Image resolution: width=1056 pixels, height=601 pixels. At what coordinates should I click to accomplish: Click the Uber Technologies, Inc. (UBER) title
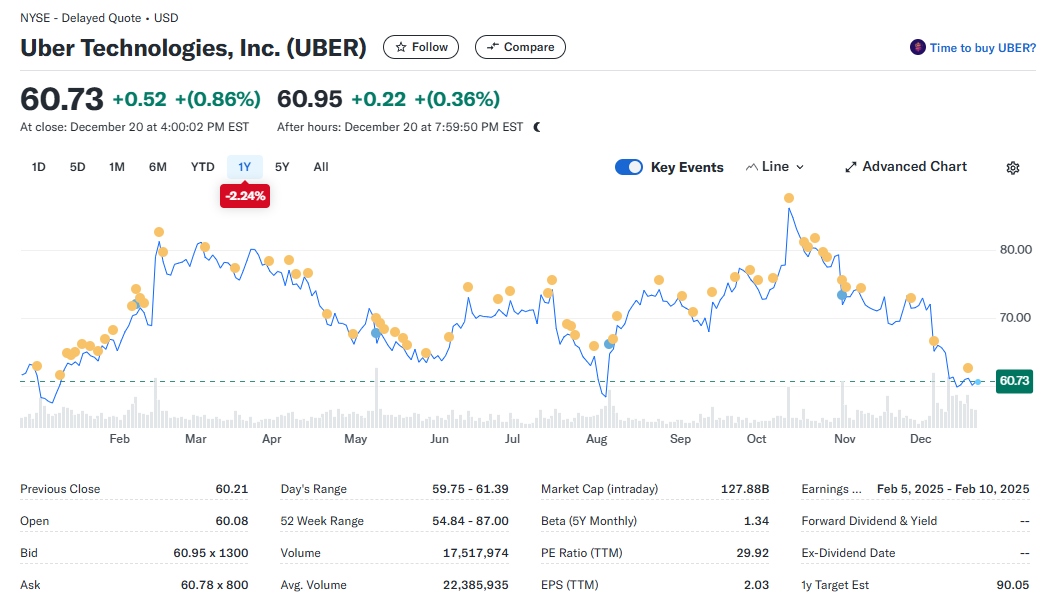point(193,48)
